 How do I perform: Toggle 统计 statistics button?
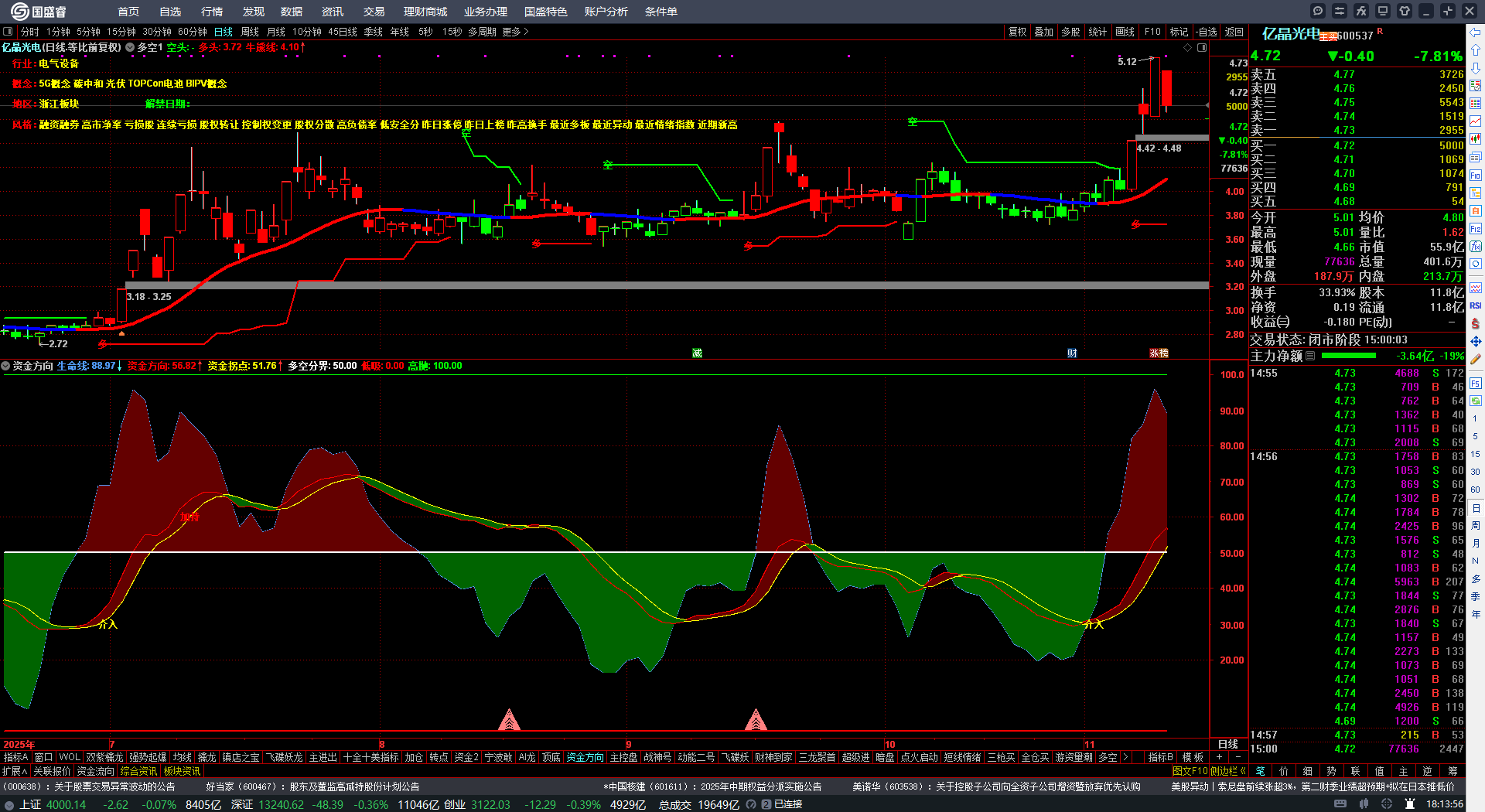click(1098, 32)
